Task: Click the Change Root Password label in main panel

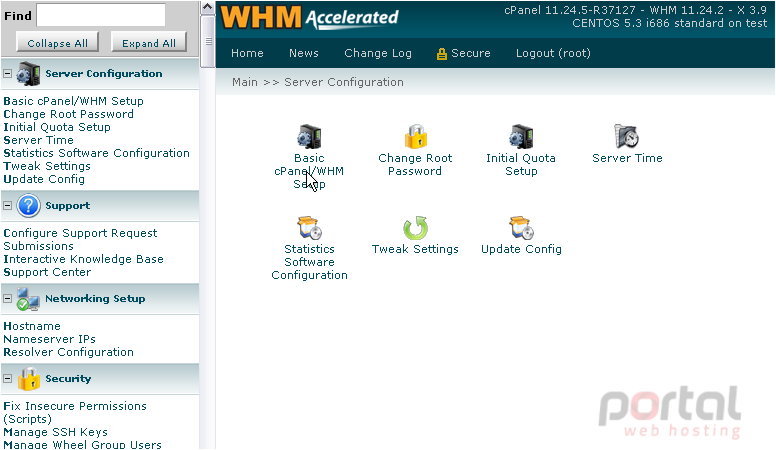Action: point(415,164)
